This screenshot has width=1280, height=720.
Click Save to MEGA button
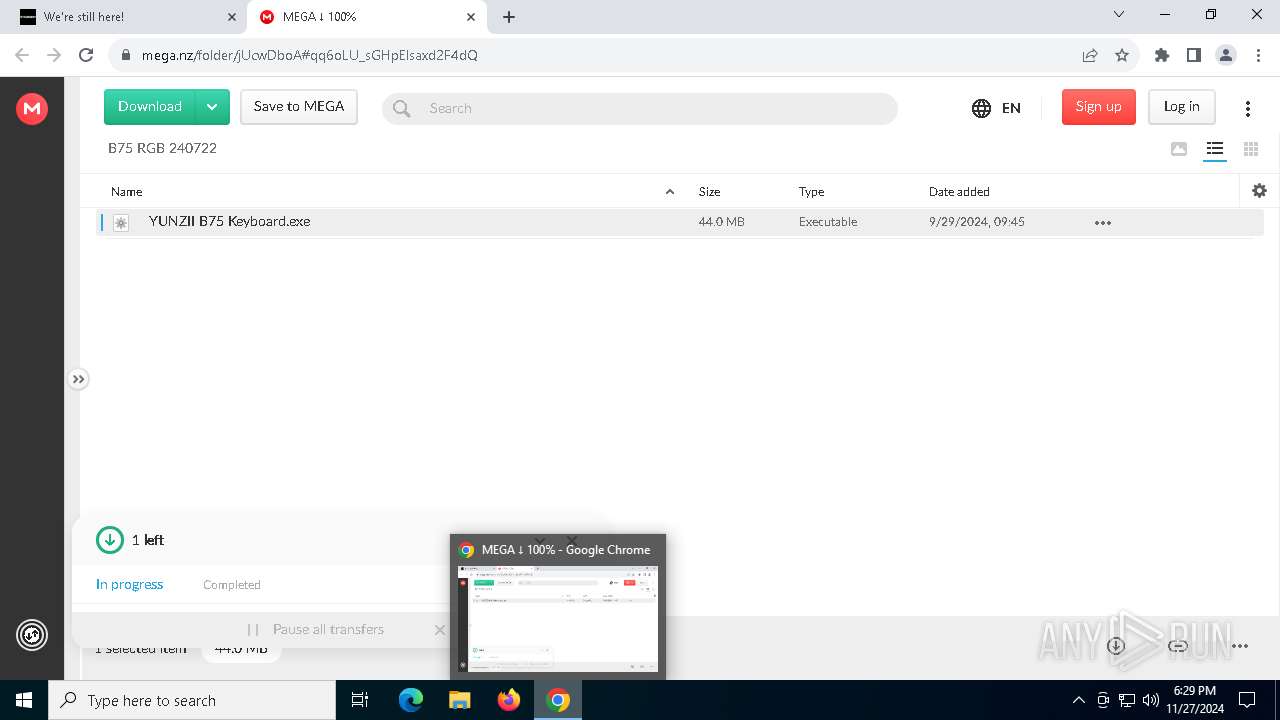[299, 107]
